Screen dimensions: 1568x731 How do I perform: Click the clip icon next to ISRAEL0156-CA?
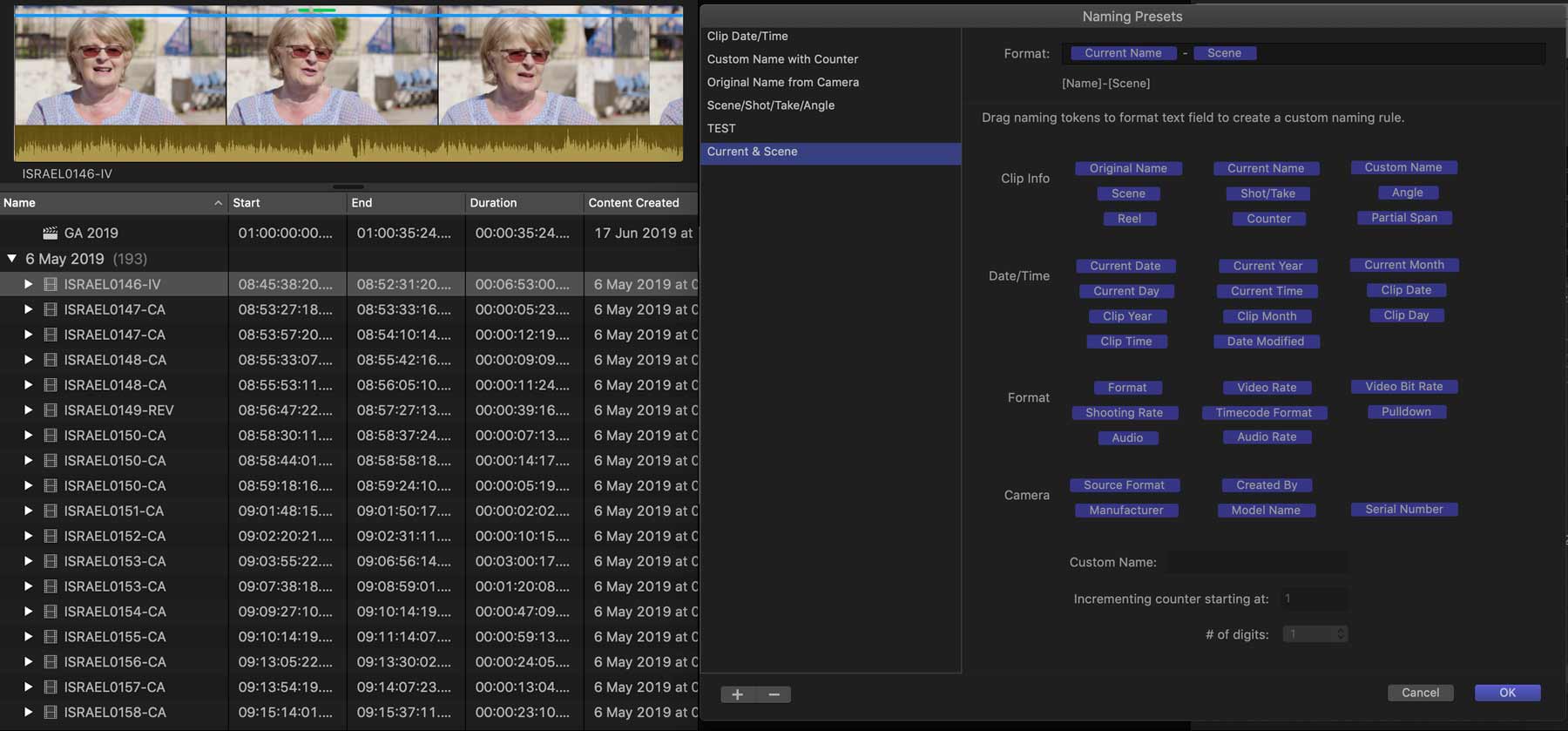(x=51, y=662)
